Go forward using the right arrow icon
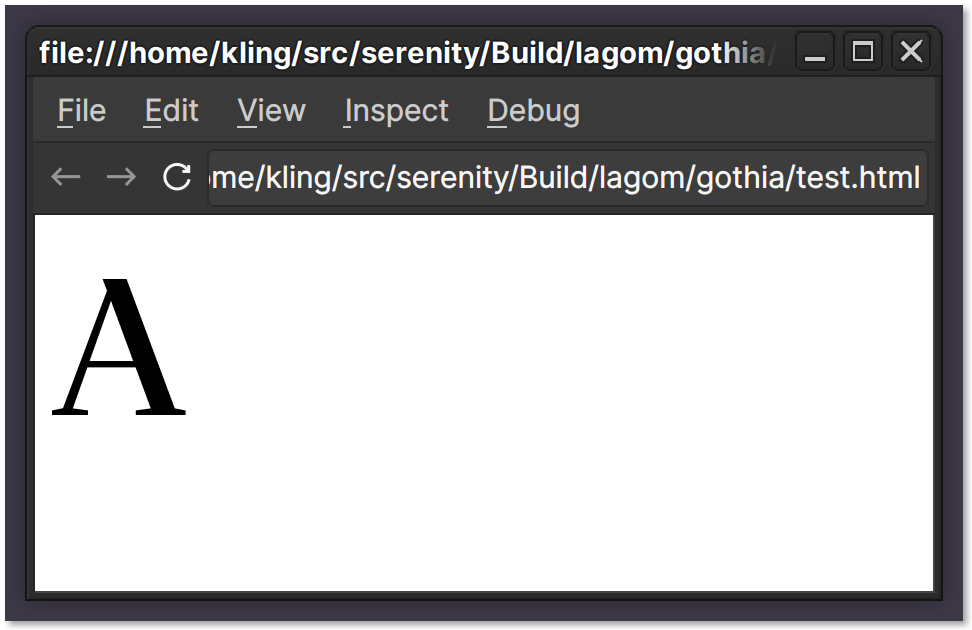The image size is (972, 630). click(120, 177)
